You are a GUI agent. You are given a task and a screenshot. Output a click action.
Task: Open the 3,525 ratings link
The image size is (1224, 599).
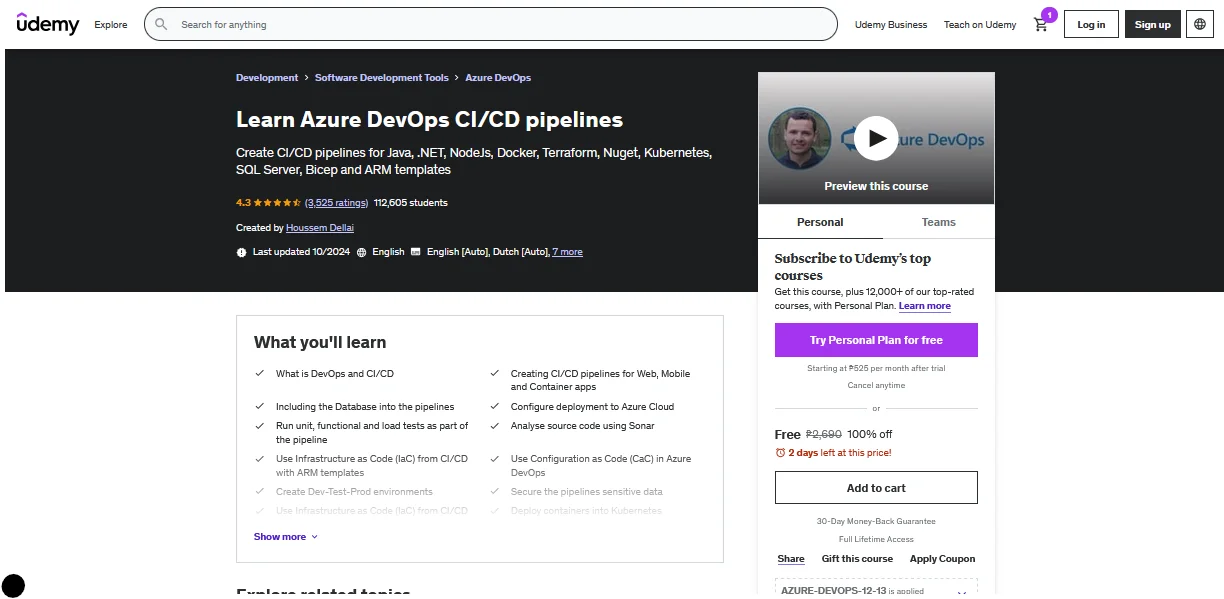tap(336, 202)
